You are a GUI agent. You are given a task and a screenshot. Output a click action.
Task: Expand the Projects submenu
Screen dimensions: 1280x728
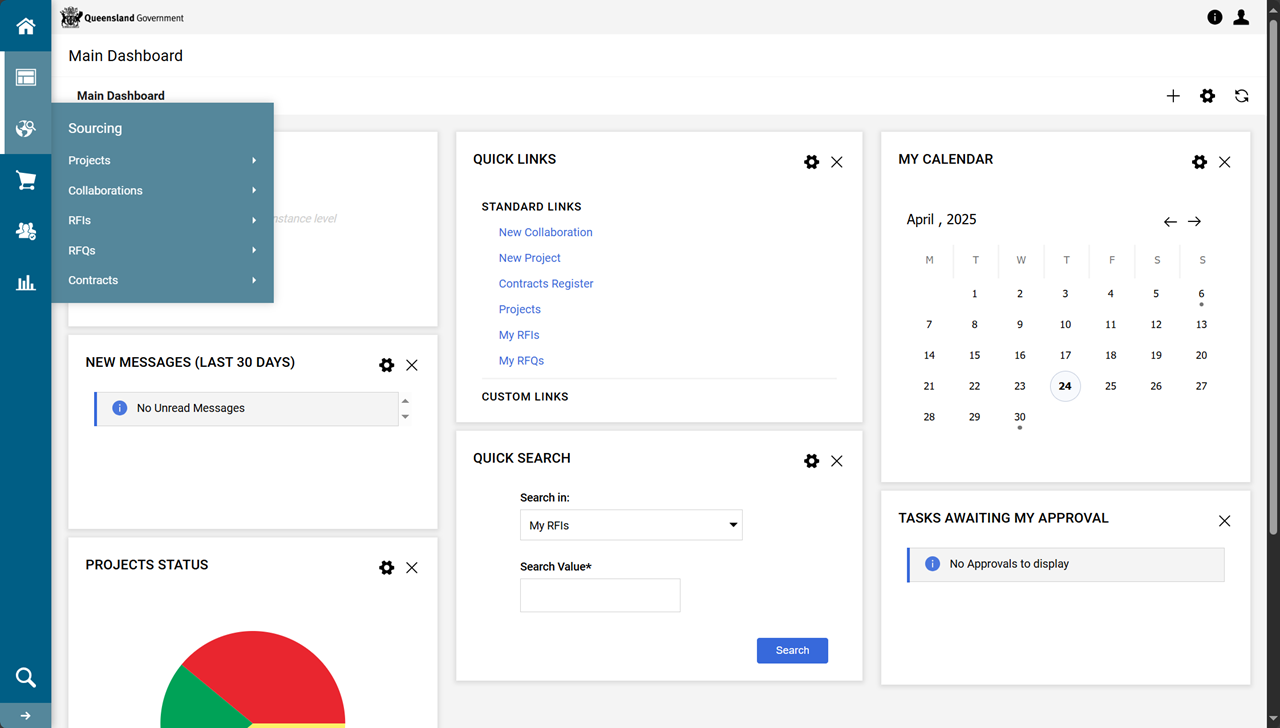[x=162, y=160]
